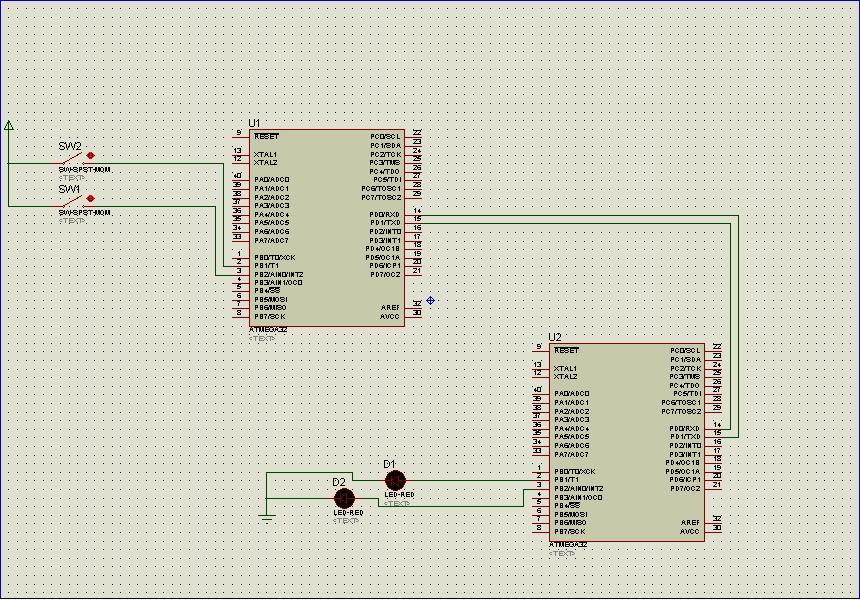Select the D1 red LED symbol

point(395,481)
